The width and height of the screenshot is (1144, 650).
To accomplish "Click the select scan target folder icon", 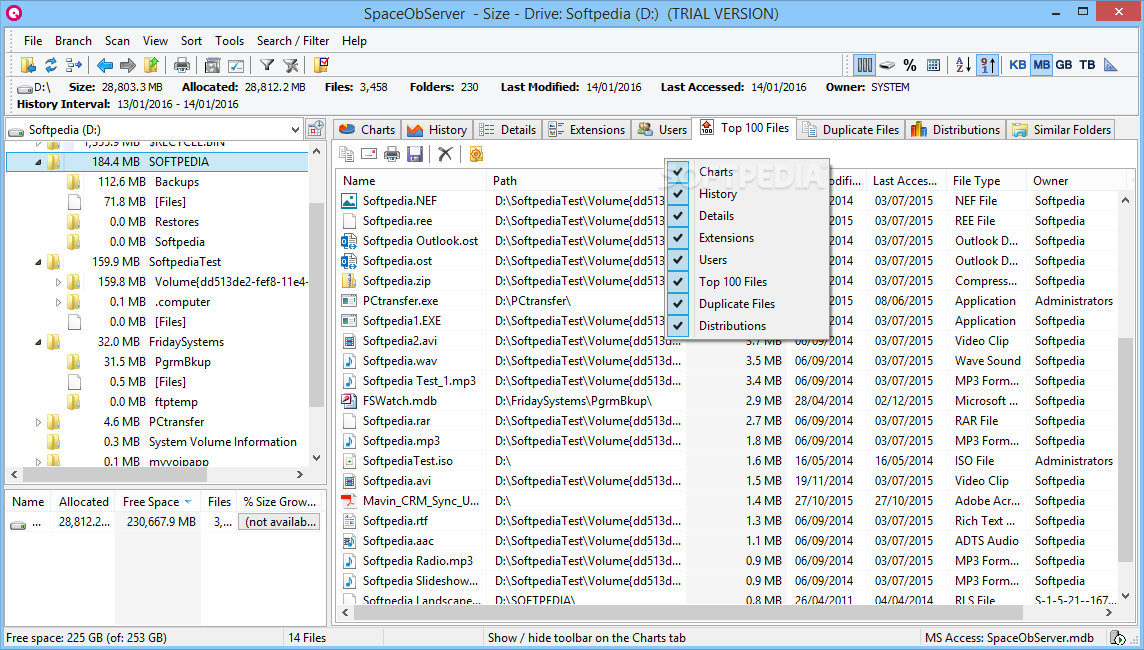I will coord(28,65).
